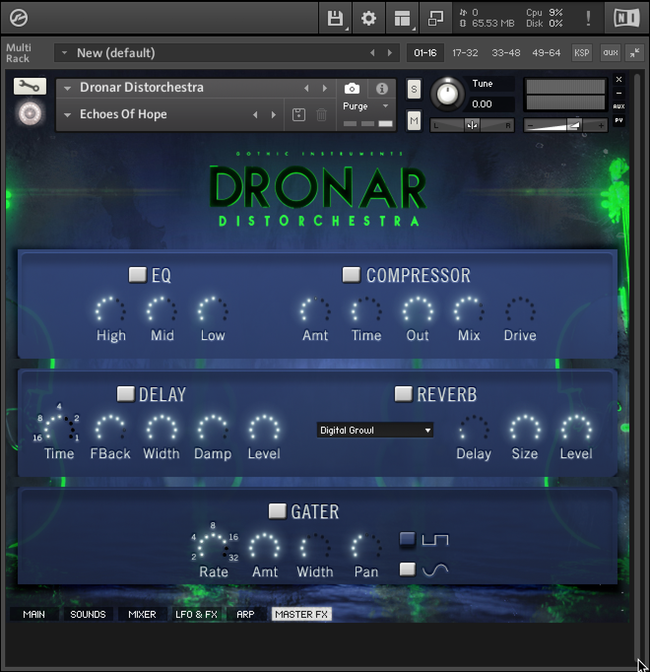Switch to the SOUNDS tab
Image resolution: width=650 pixels, height=672 pixels.
tap(88, 614)
